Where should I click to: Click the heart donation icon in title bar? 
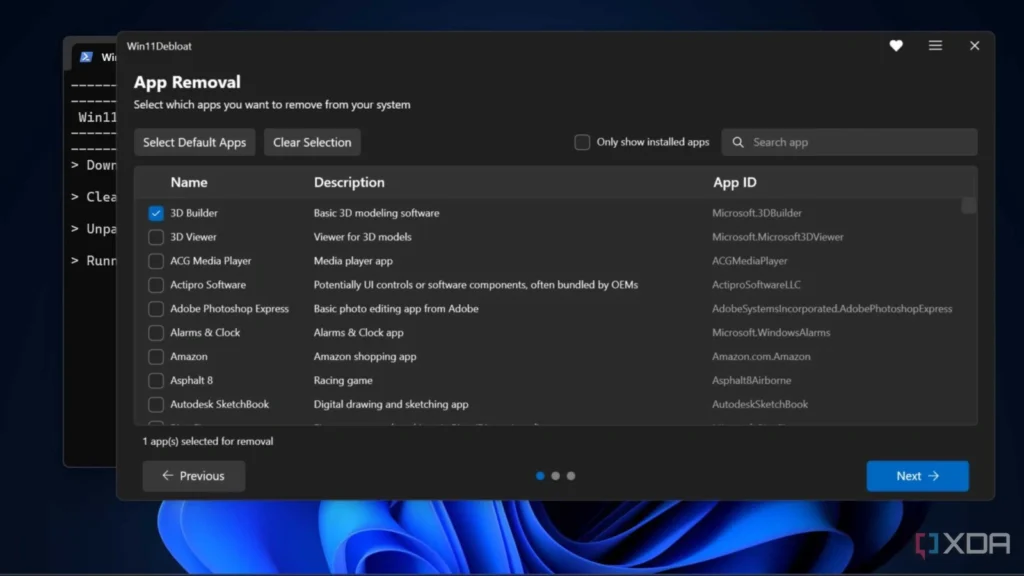coord(895,46)
